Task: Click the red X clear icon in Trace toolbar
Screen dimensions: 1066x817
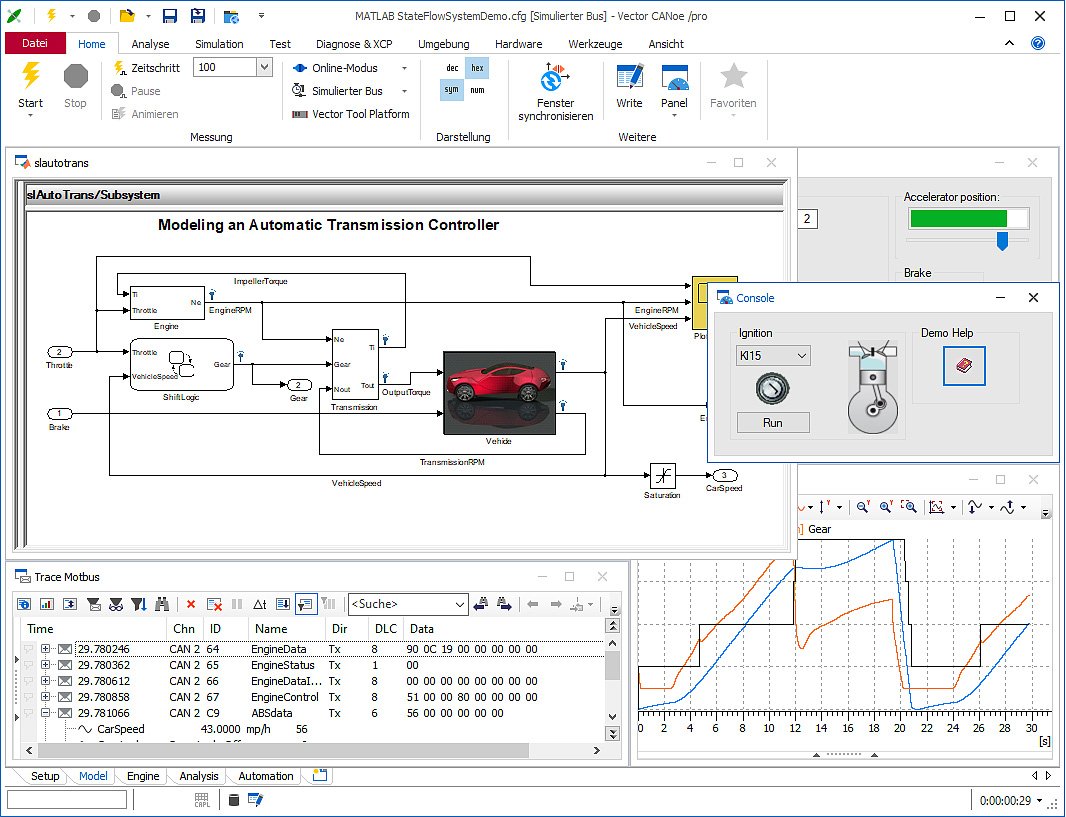Action: click(192, 604)
